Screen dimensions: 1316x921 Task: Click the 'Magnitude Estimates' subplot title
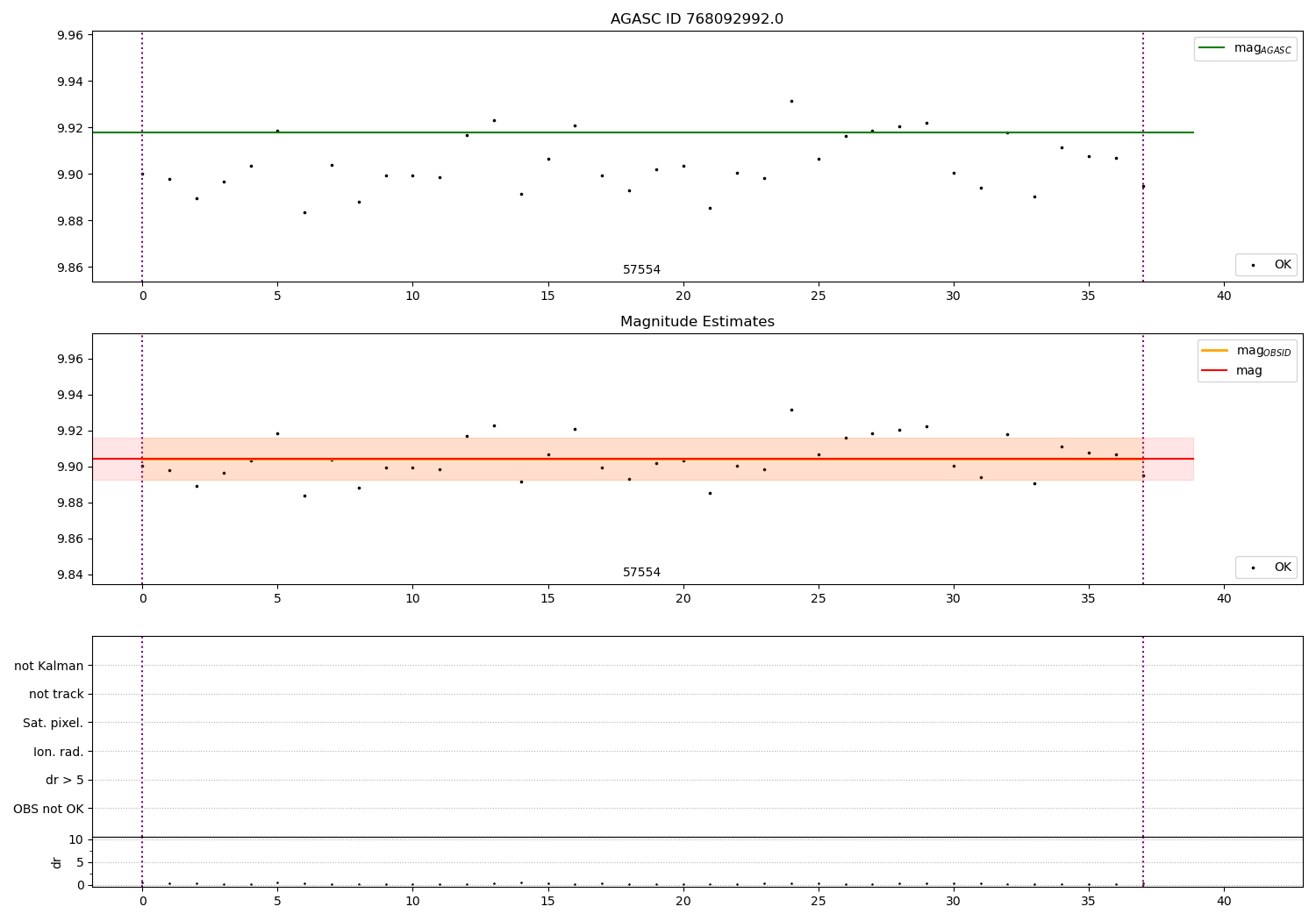[x=697, y=322]
